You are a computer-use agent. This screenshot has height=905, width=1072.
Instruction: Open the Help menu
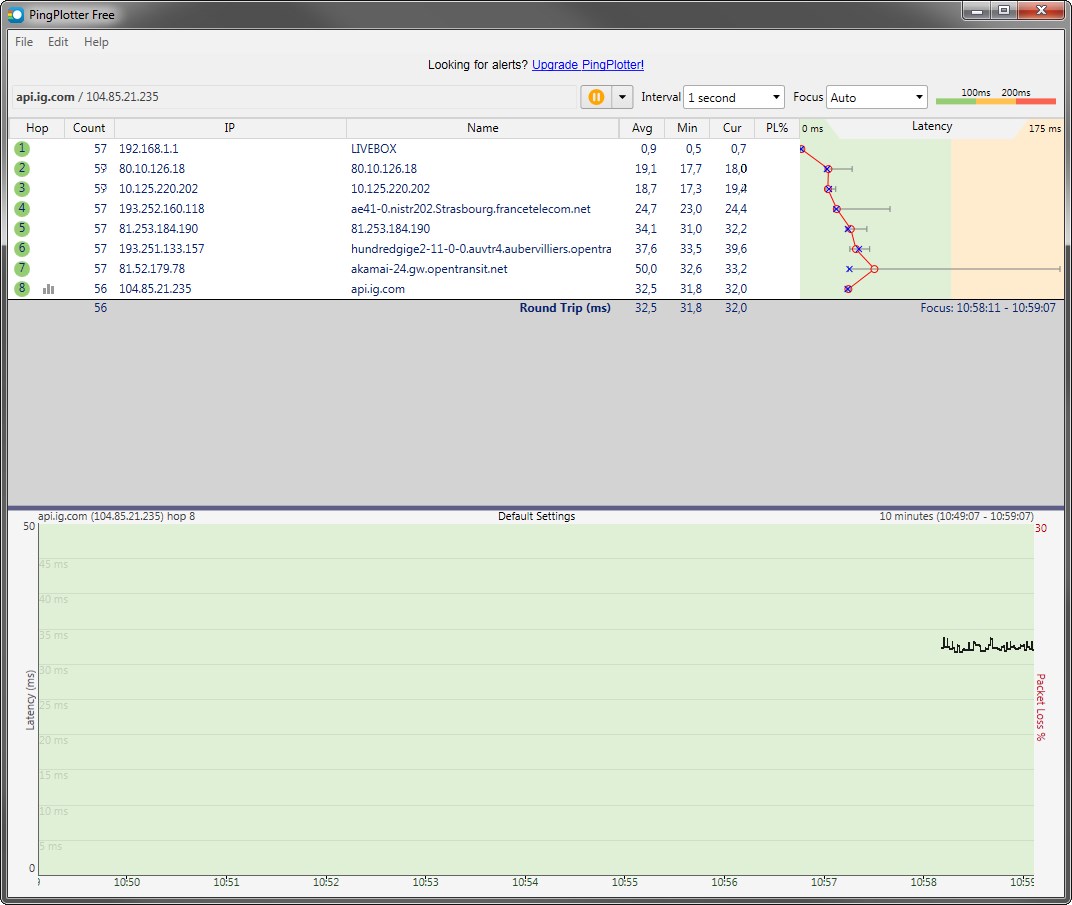coord(96,42)
